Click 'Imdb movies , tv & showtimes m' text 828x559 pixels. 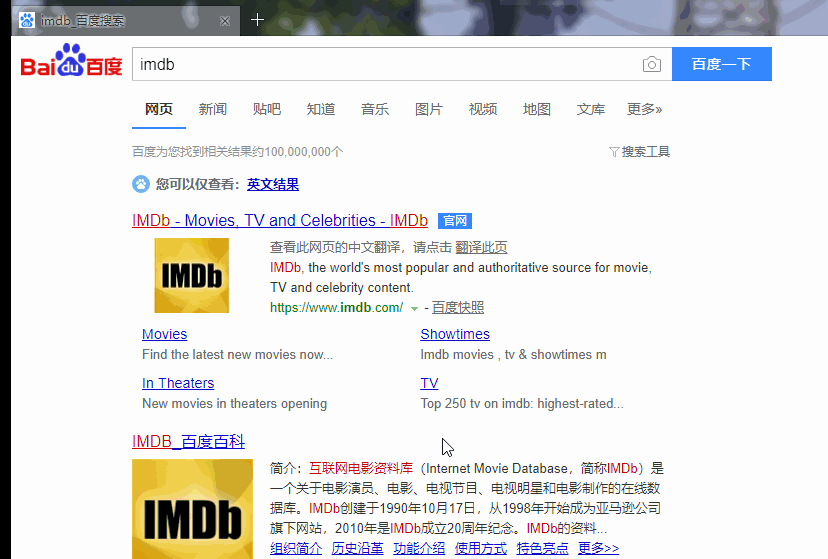tap(513, 355)
